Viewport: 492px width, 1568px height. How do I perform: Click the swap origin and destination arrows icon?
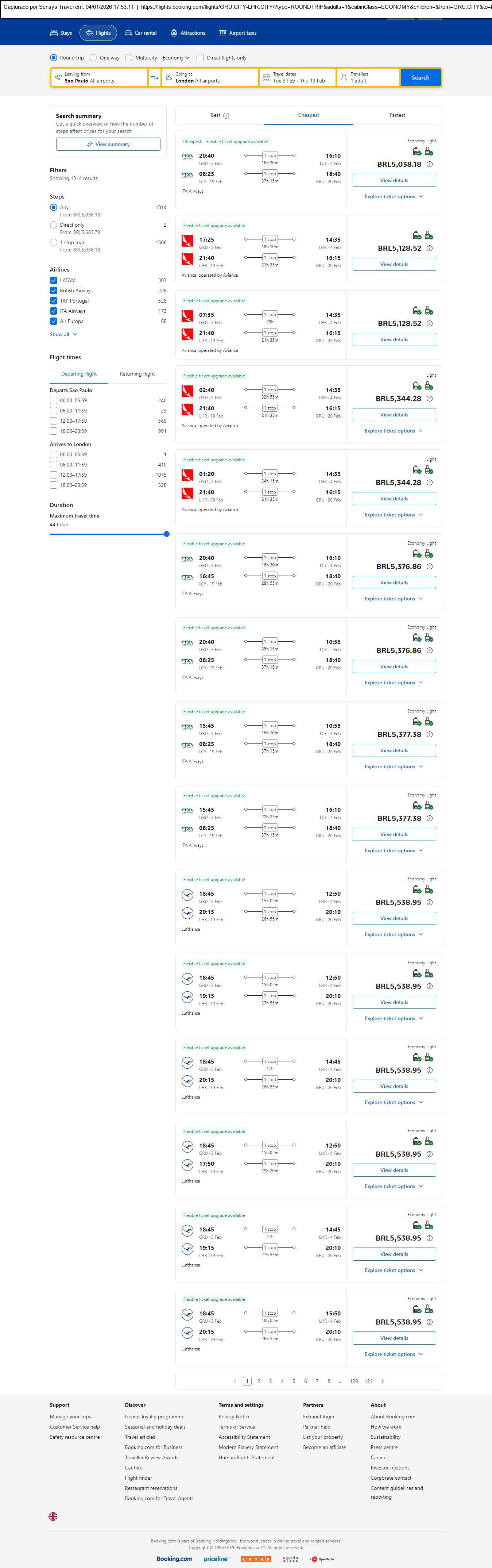coord(155,77)
